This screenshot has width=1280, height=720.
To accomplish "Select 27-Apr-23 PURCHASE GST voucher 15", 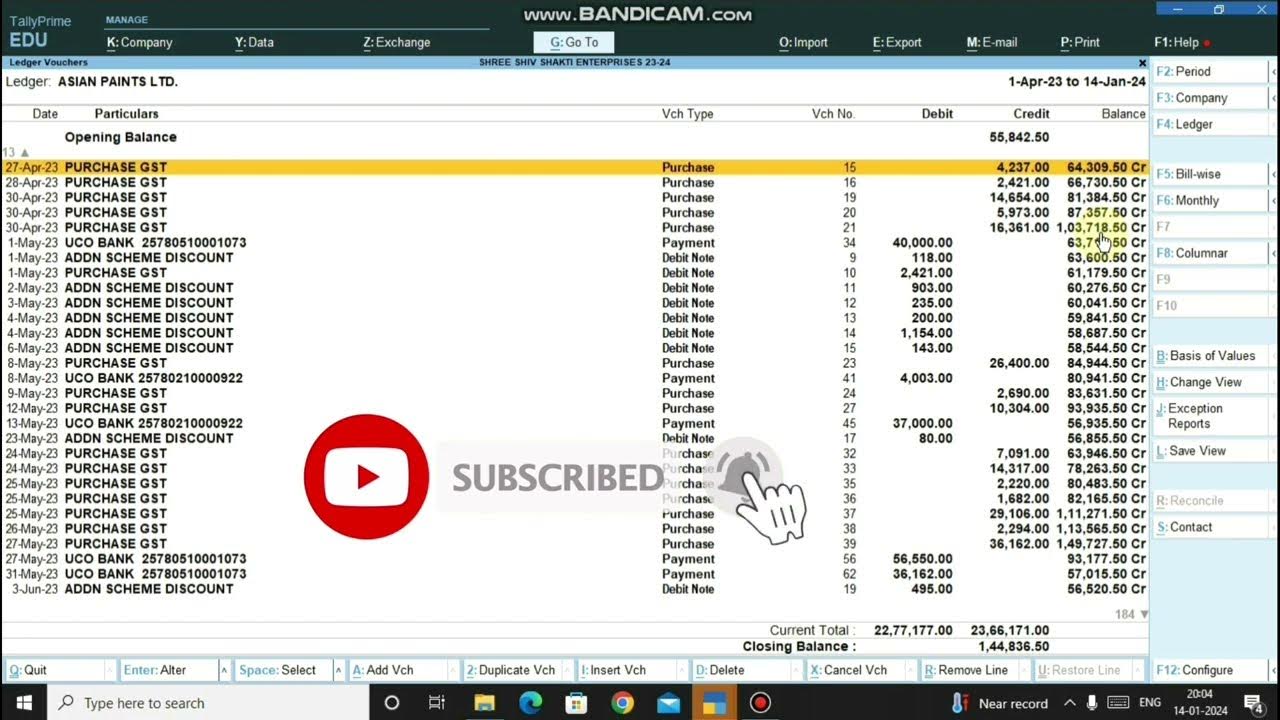I will coord(575,167).
